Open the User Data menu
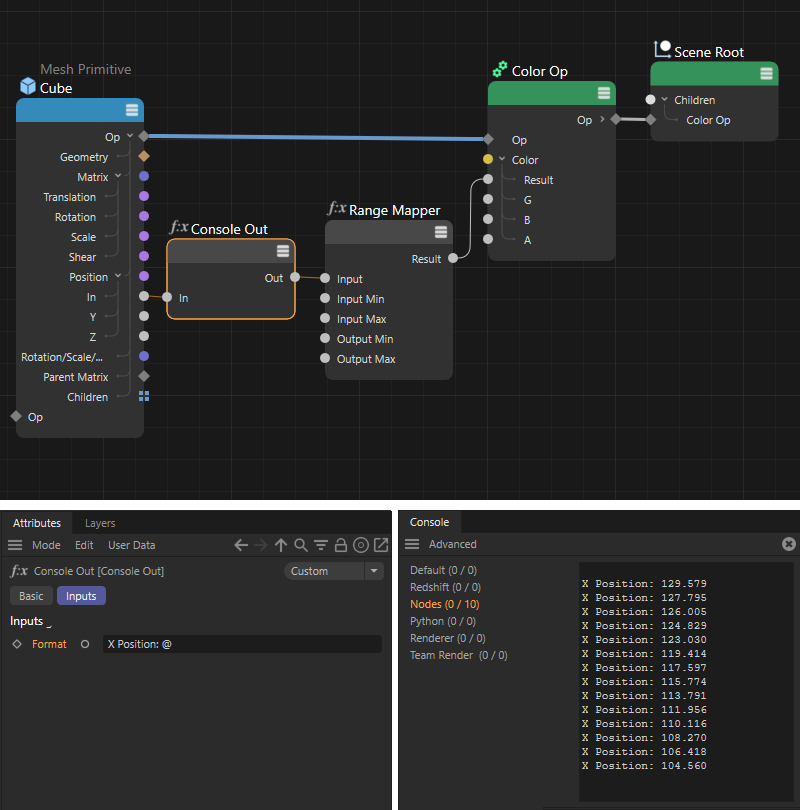 132,545
